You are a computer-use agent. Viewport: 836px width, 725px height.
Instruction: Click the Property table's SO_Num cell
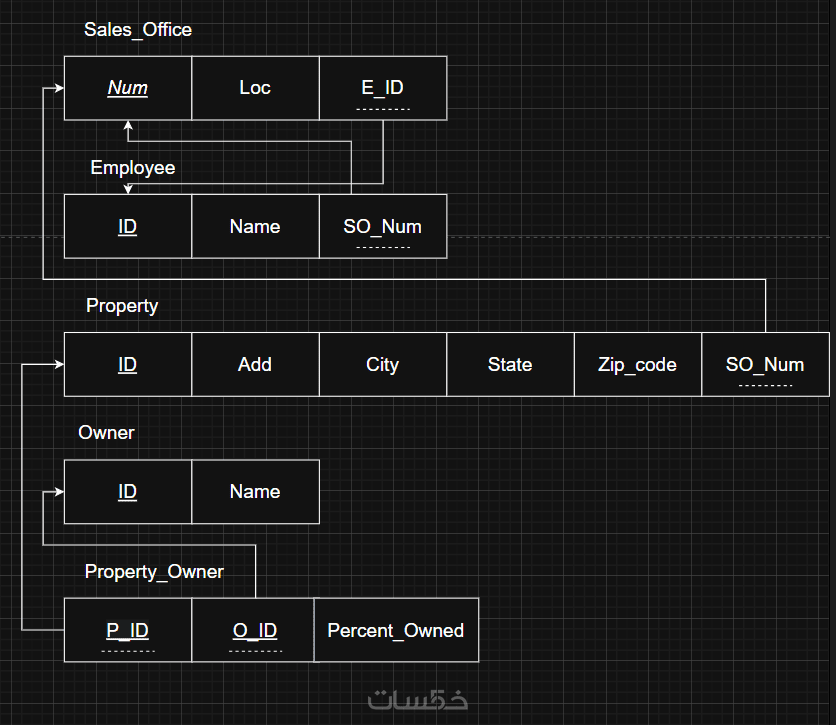pyautogui.click(x=765, y=365)
